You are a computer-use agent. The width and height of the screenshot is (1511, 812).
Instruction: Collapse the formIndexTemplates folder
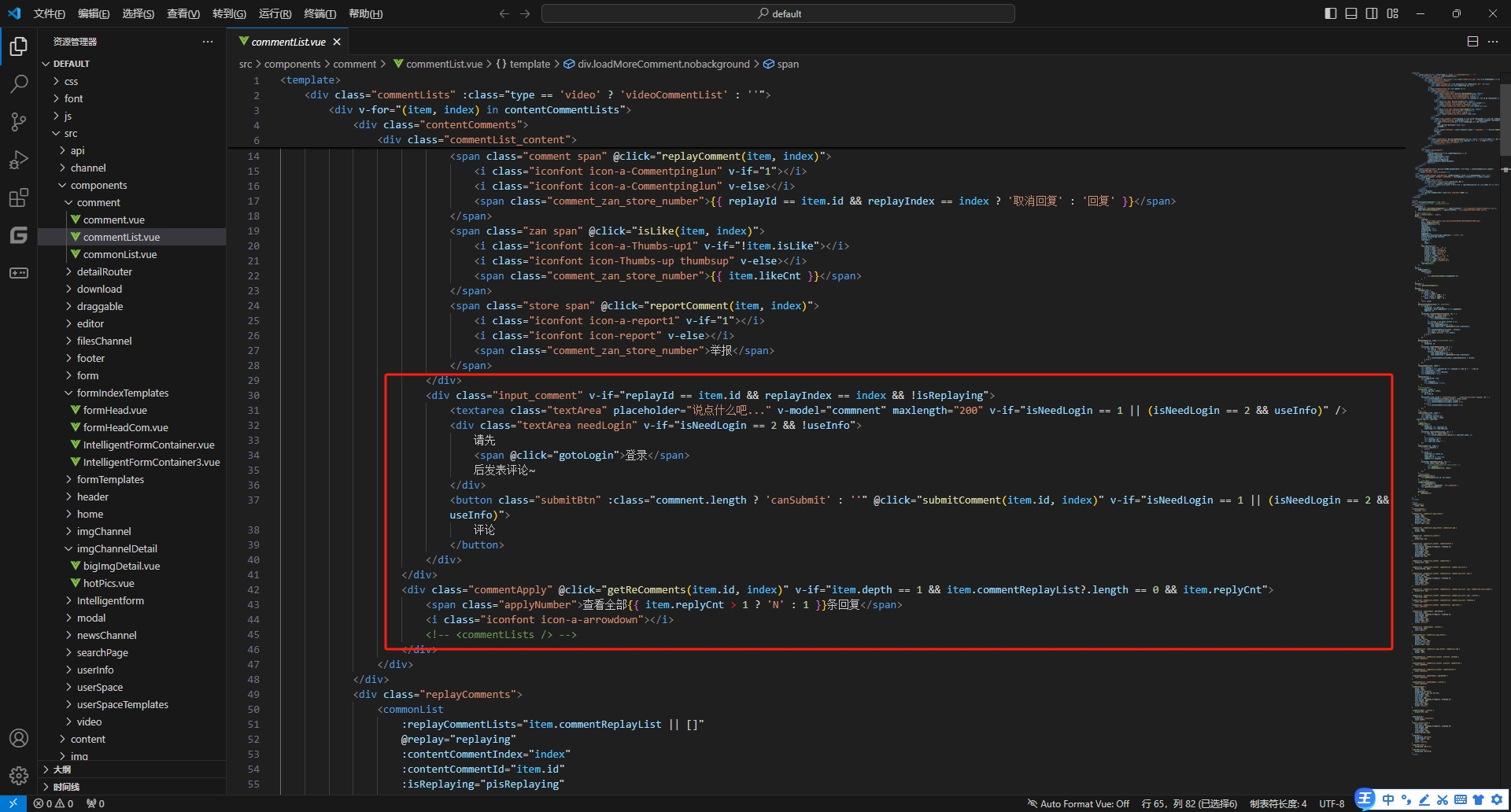click(122, 393)
